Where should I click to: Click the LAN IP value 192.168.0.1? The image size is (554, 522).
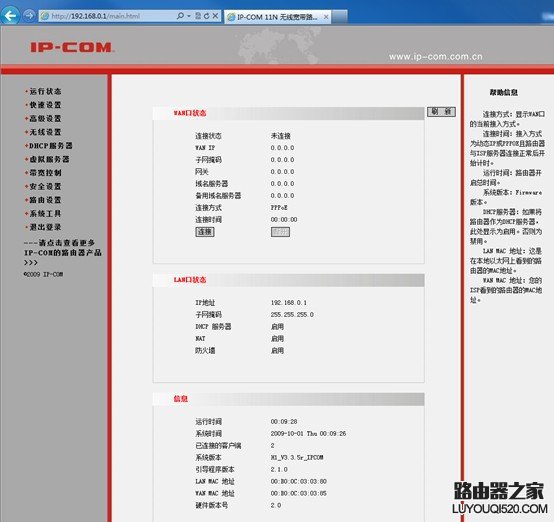tap(289, 303)
